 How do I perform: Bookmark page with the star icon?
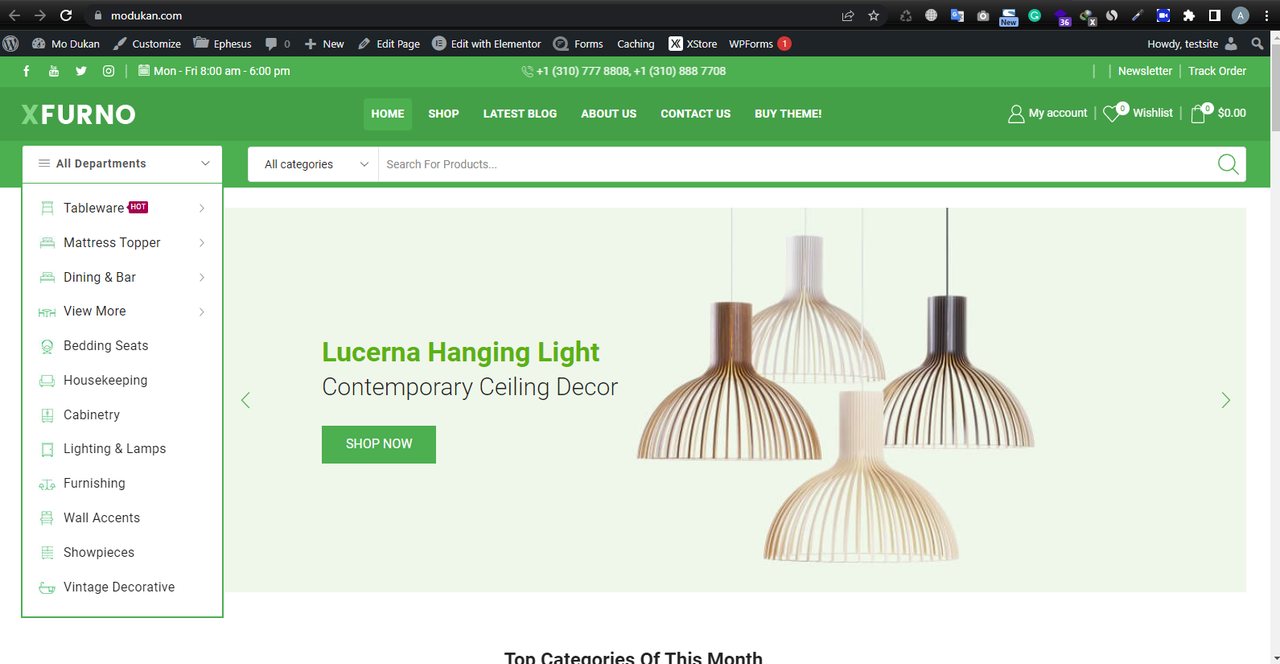[873, 15]
